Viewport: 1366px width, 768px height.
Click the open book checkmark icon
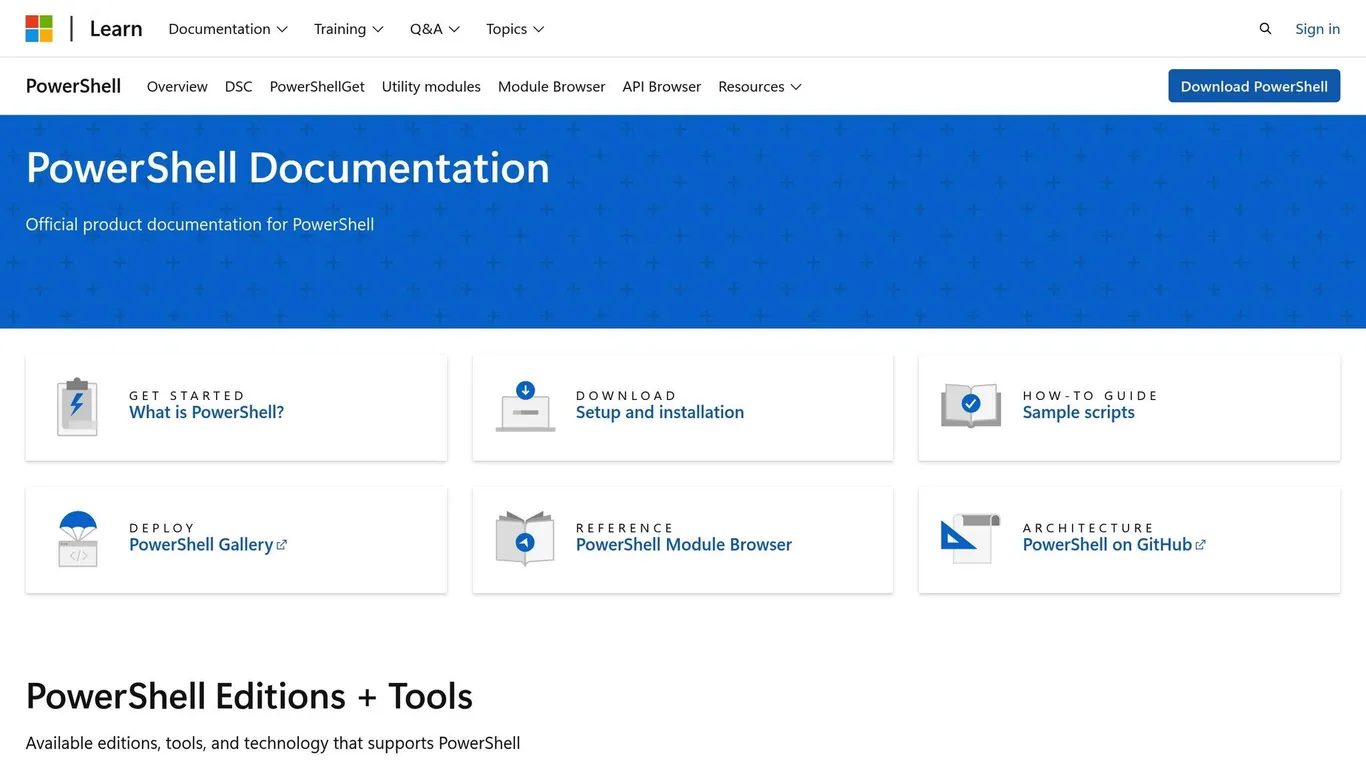click(971, 405)
